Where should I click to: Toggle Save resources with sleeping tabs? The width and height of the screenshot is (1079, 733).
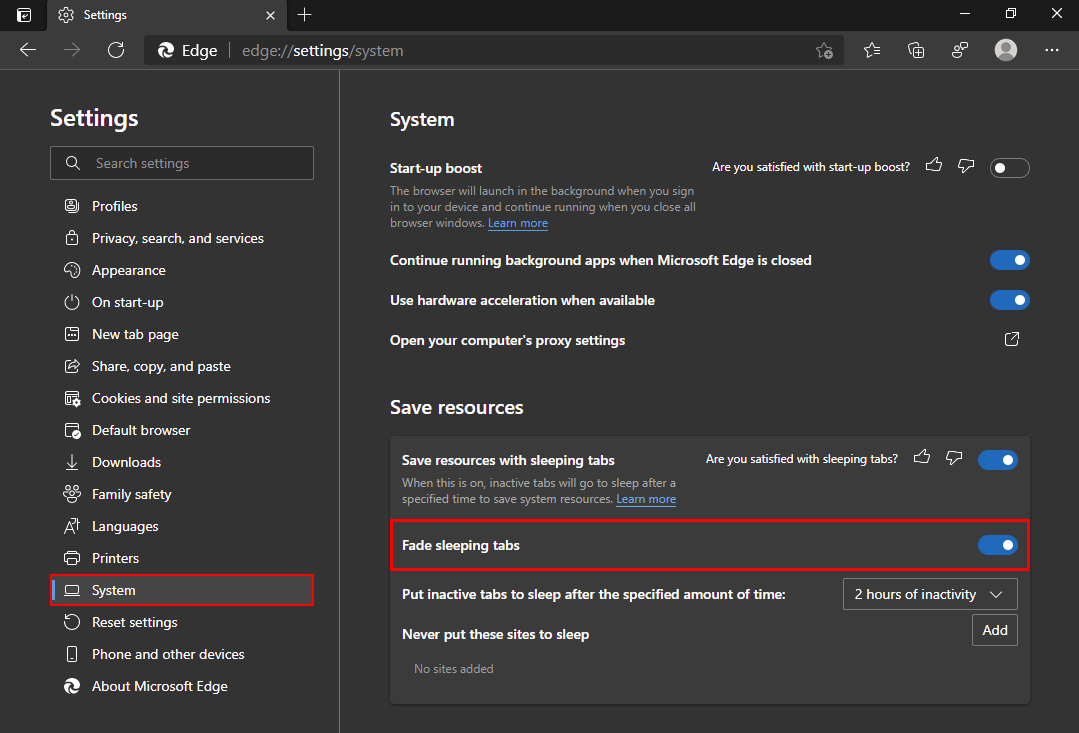click(x=998, y=460)
